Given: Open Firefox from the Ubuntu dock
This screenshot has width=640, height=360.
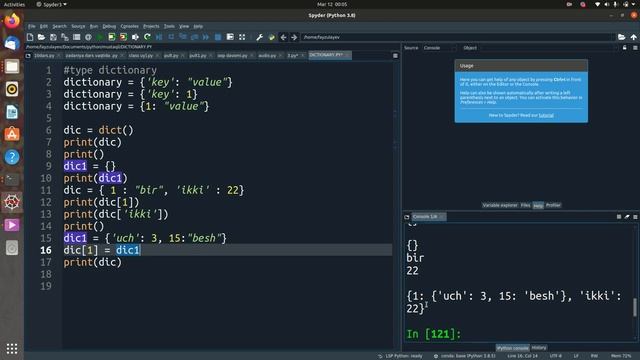Looking at the screenshot, I should [x=12, y=21].
